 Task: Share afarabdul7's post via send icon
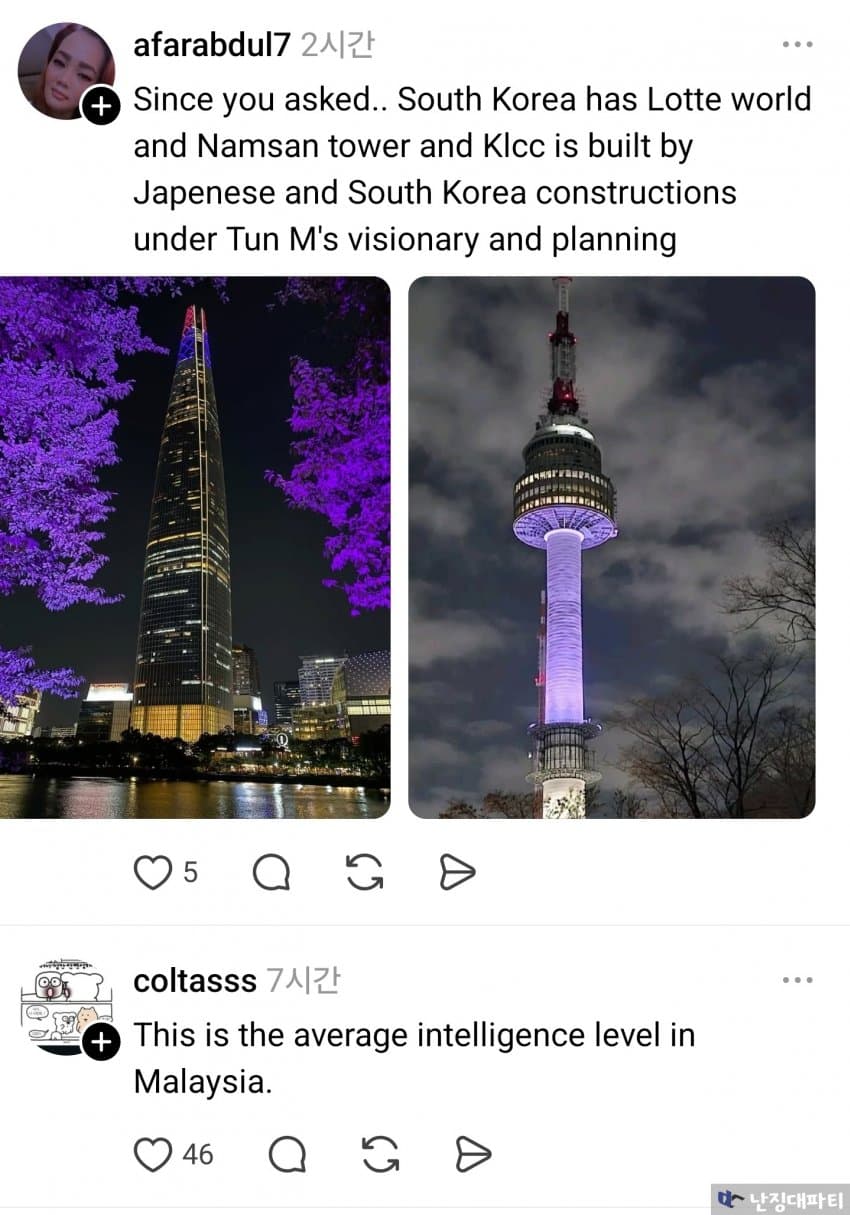(457, 872)
